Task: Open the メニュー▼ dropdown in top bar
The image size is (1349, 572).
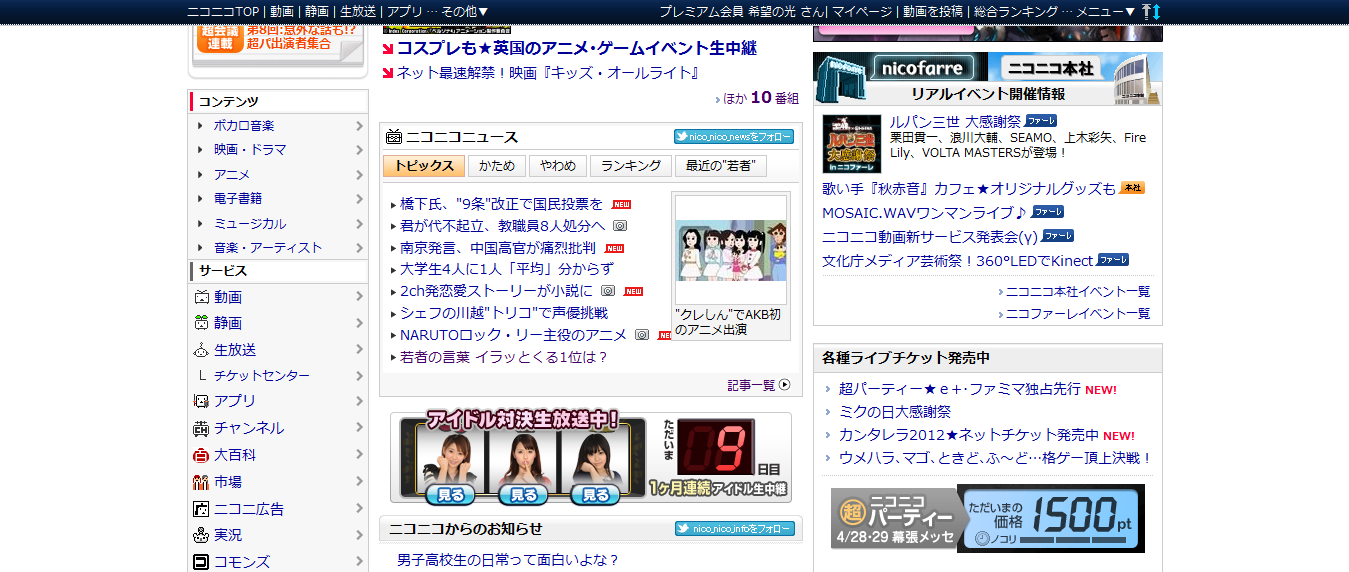Action: coord(1106,11)
